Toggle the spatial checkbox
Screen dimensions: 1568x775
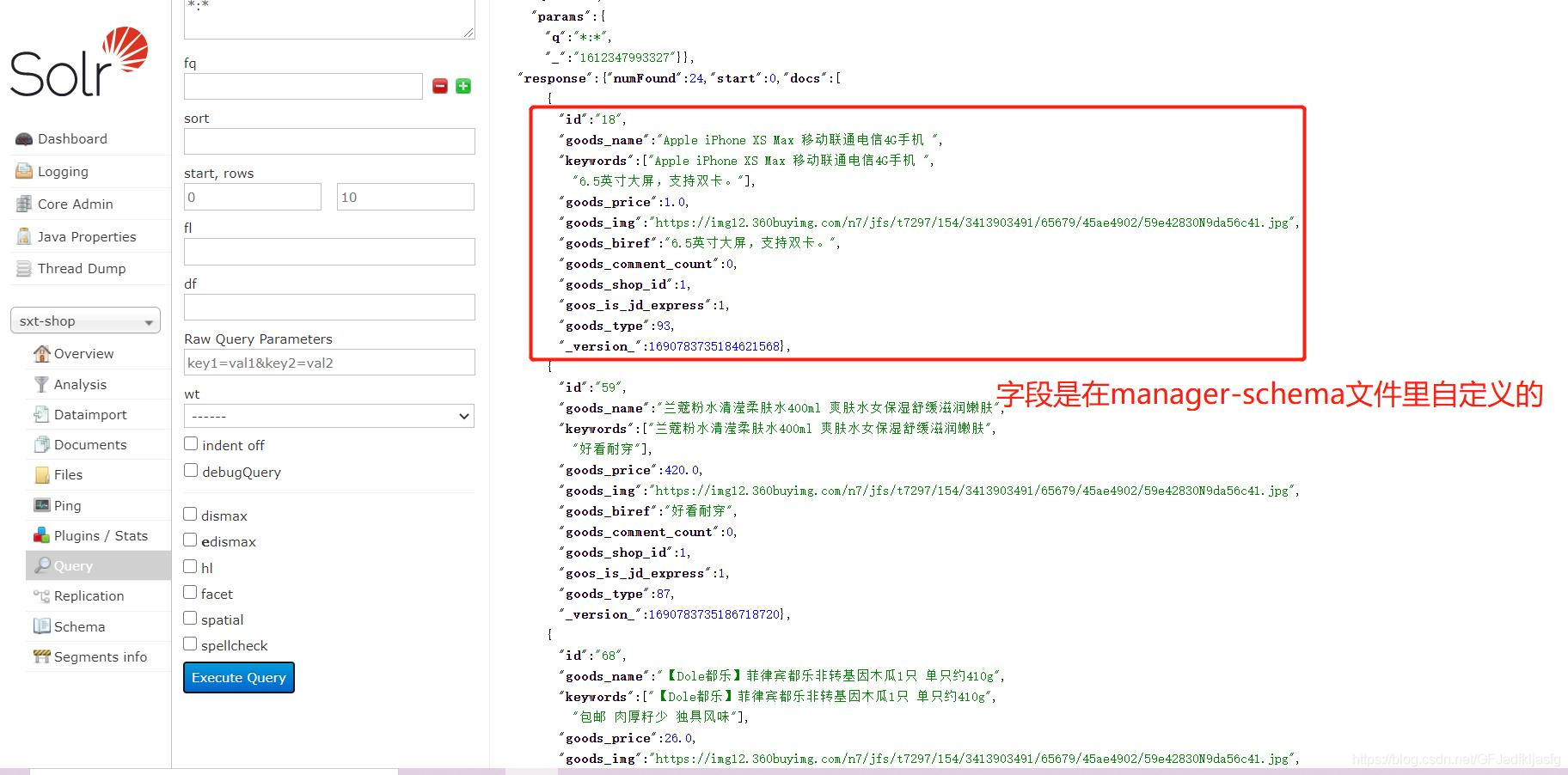[190, 619]
